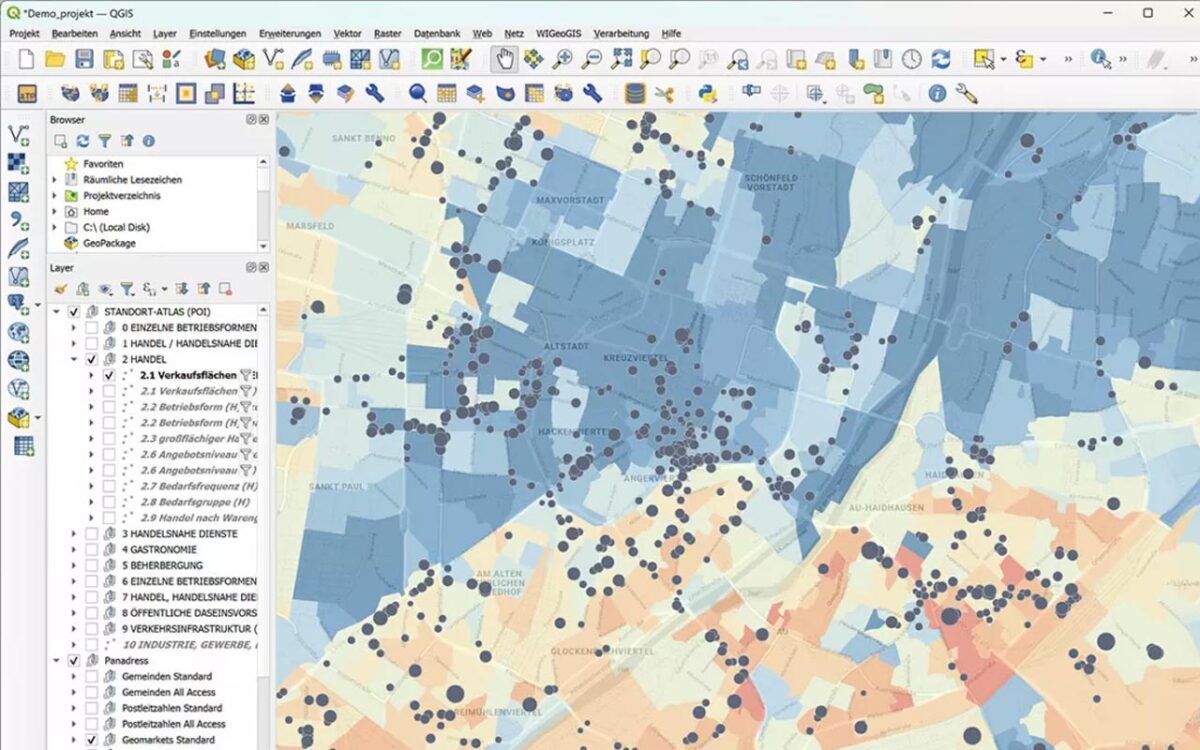Enable 4 GASTRONOMIE checkbox
1200x750 pixels.
tap(91, 550)
